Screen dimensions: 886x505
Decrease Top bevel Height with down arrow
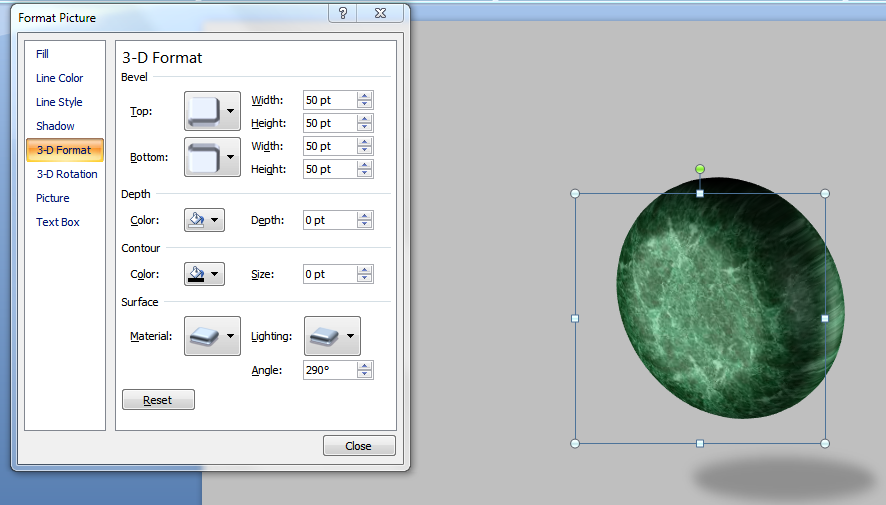(x=365, y=127)
